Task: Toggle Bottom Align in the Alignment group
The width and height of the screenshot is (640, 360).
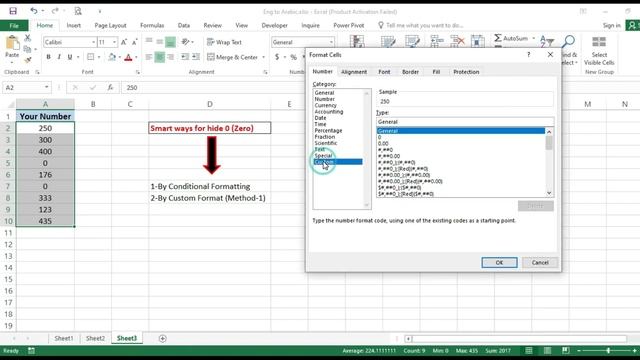Action: point(170,42)
